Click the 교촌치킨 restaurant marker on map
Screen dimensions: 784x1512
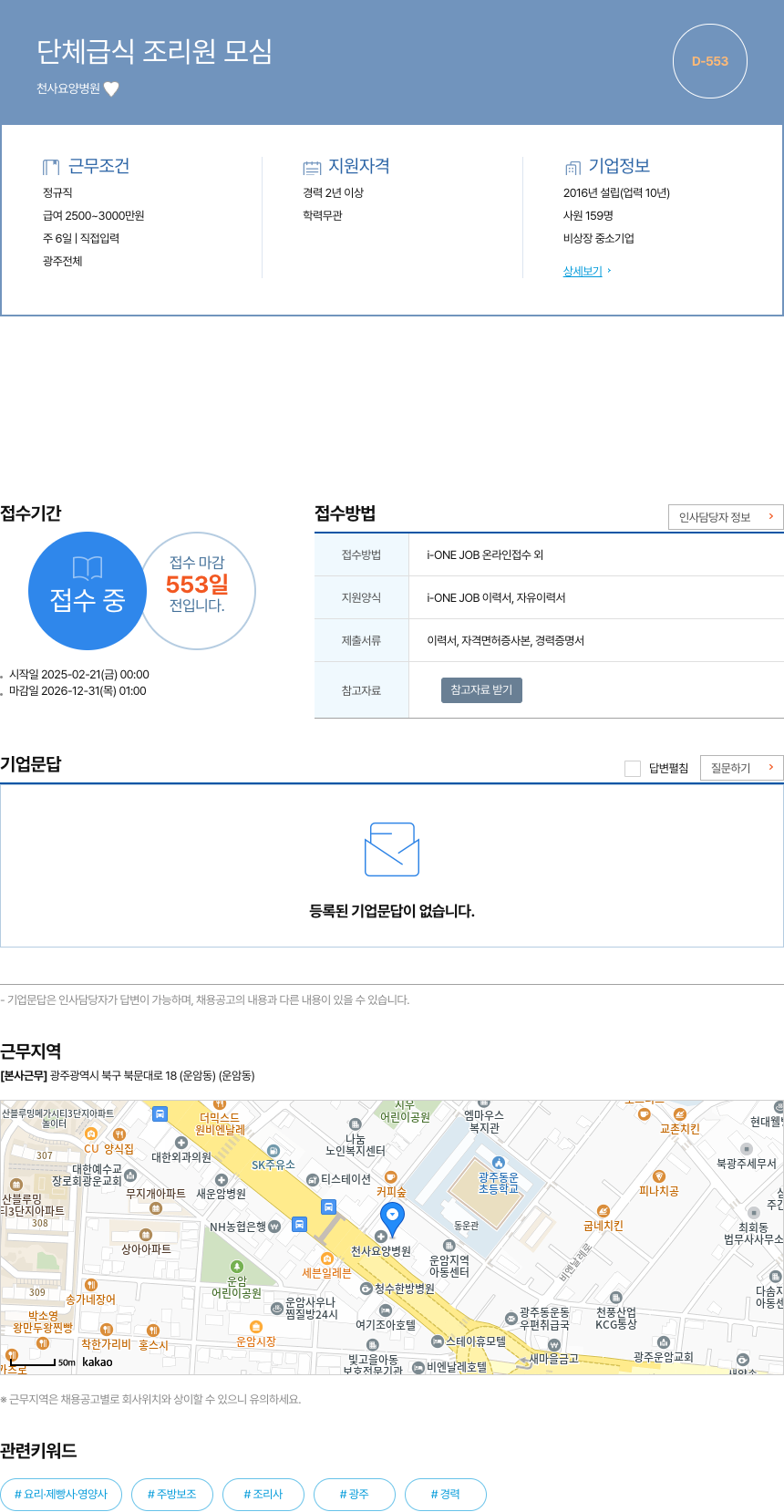coord(680,1114)
